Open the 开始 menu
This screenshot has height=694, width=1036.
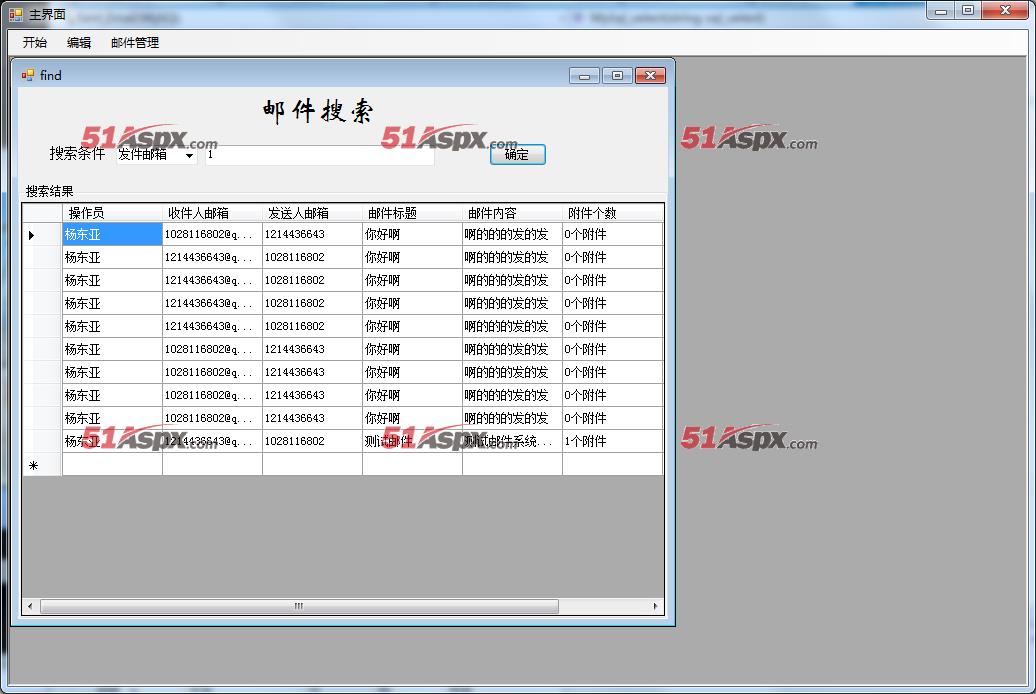[35, 43]
